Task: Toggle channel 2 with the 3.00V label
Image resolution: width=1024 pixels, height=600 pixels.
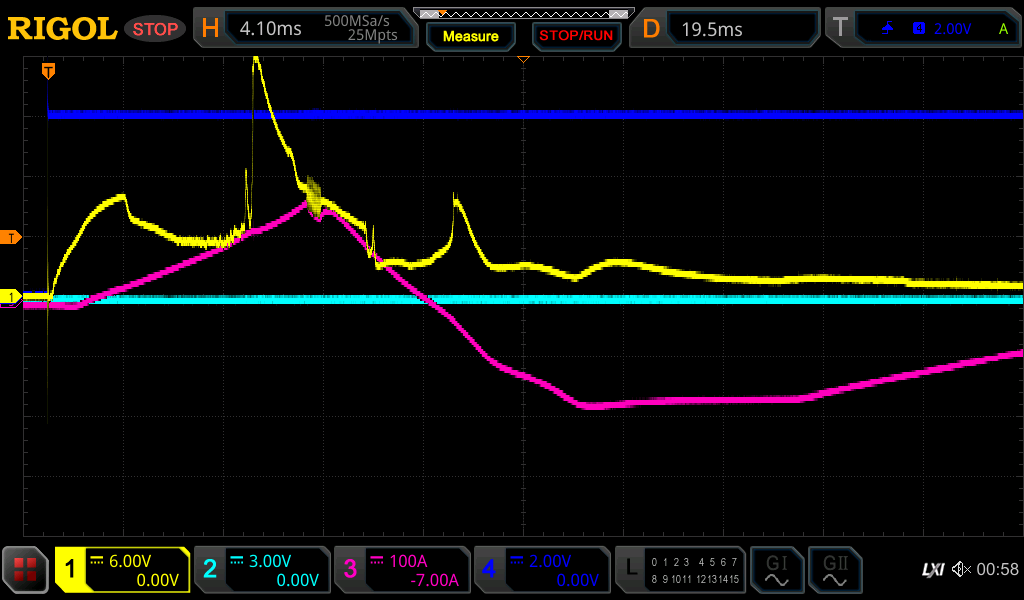Action: tap(261, 570)
